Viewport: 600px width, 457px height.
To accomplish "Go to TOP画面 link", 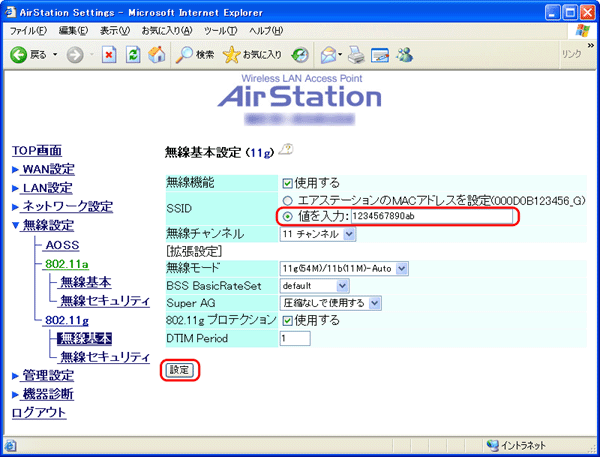I will [37, 150].
